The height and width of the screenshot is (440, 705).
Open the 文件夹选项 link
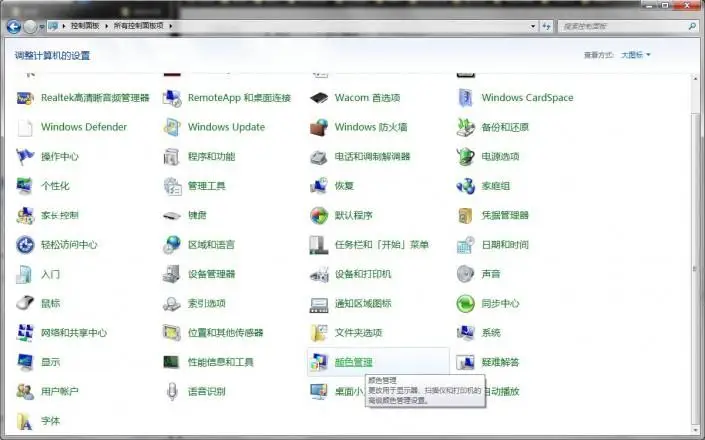pos(358,333)
